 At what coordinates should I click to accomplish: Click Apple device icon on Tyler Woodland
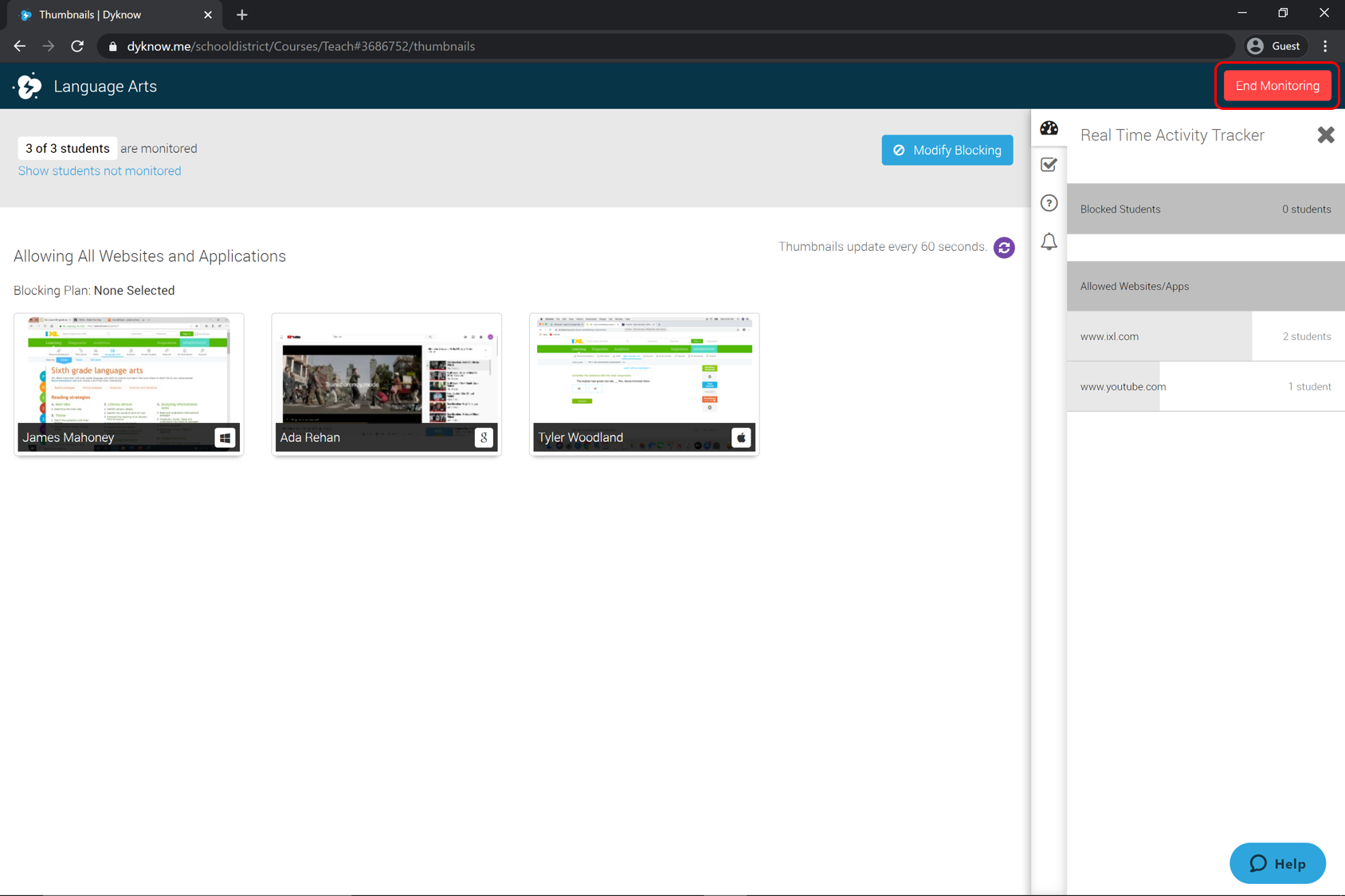click(x=741, y=437)
